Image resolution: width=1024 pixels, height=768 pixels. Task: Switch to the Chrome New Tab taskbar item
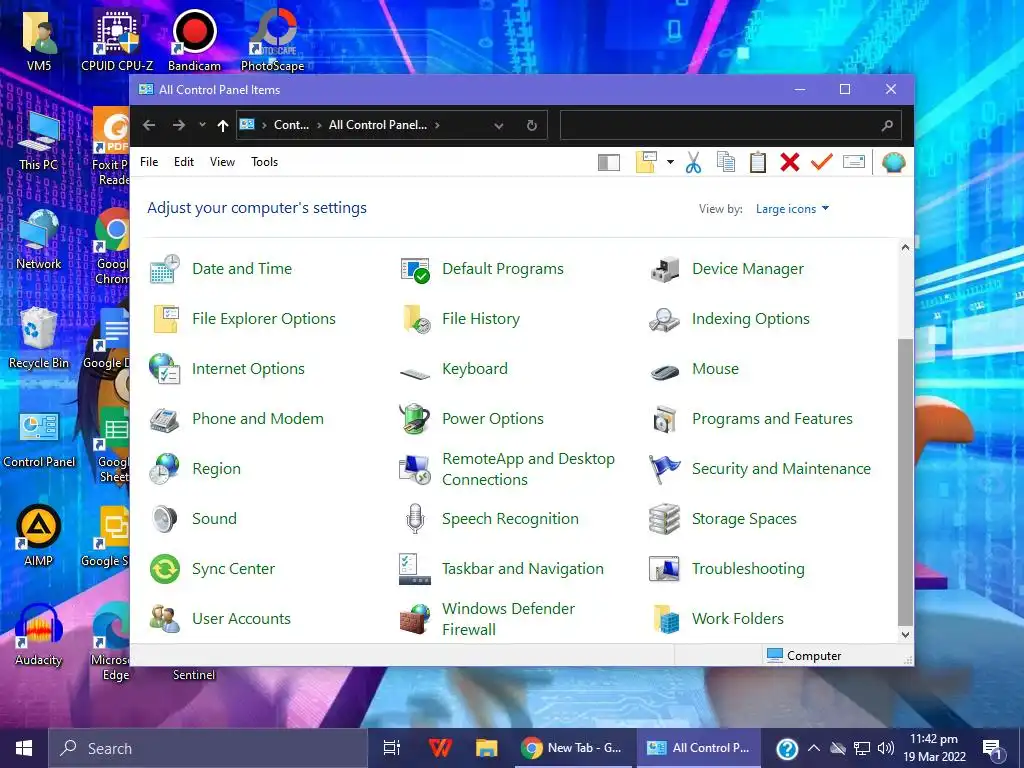[572, 748]
